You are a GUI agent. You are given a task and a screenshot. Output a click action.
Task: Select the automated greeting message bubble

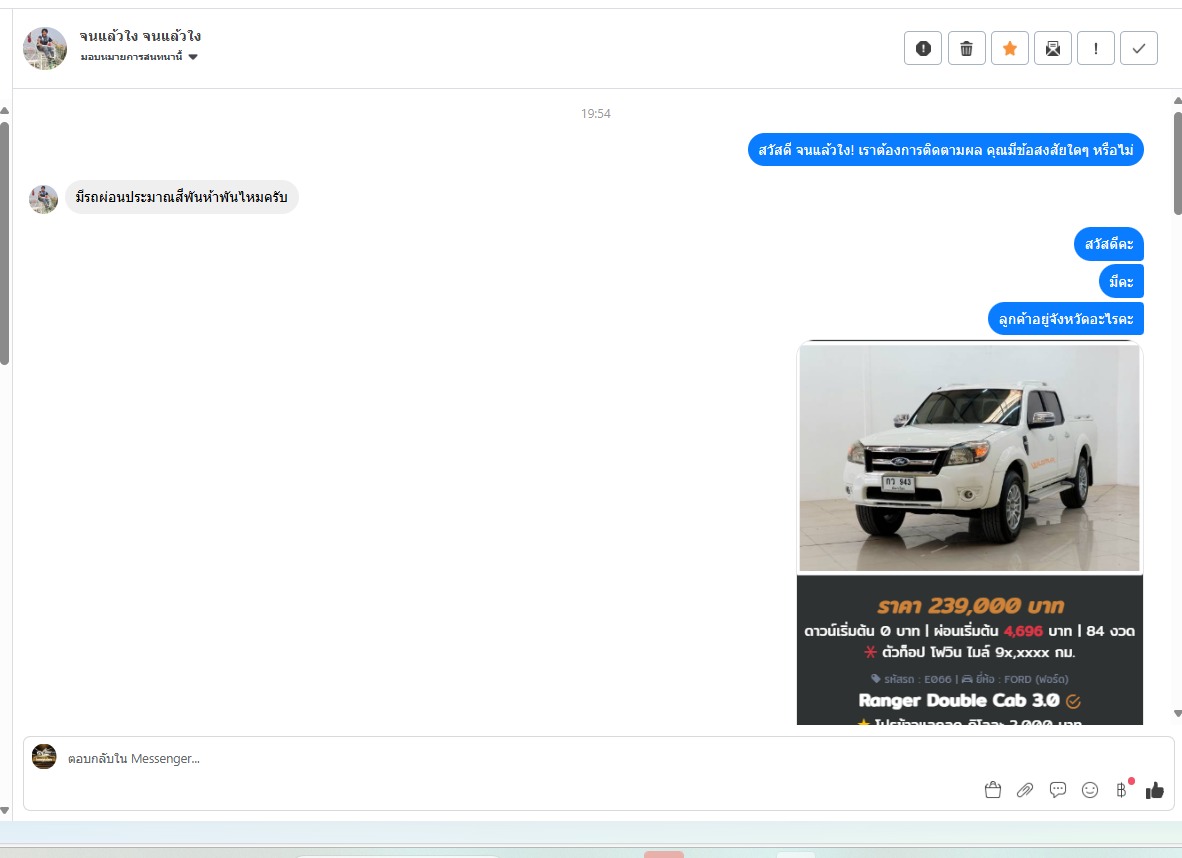pos(946,150)
